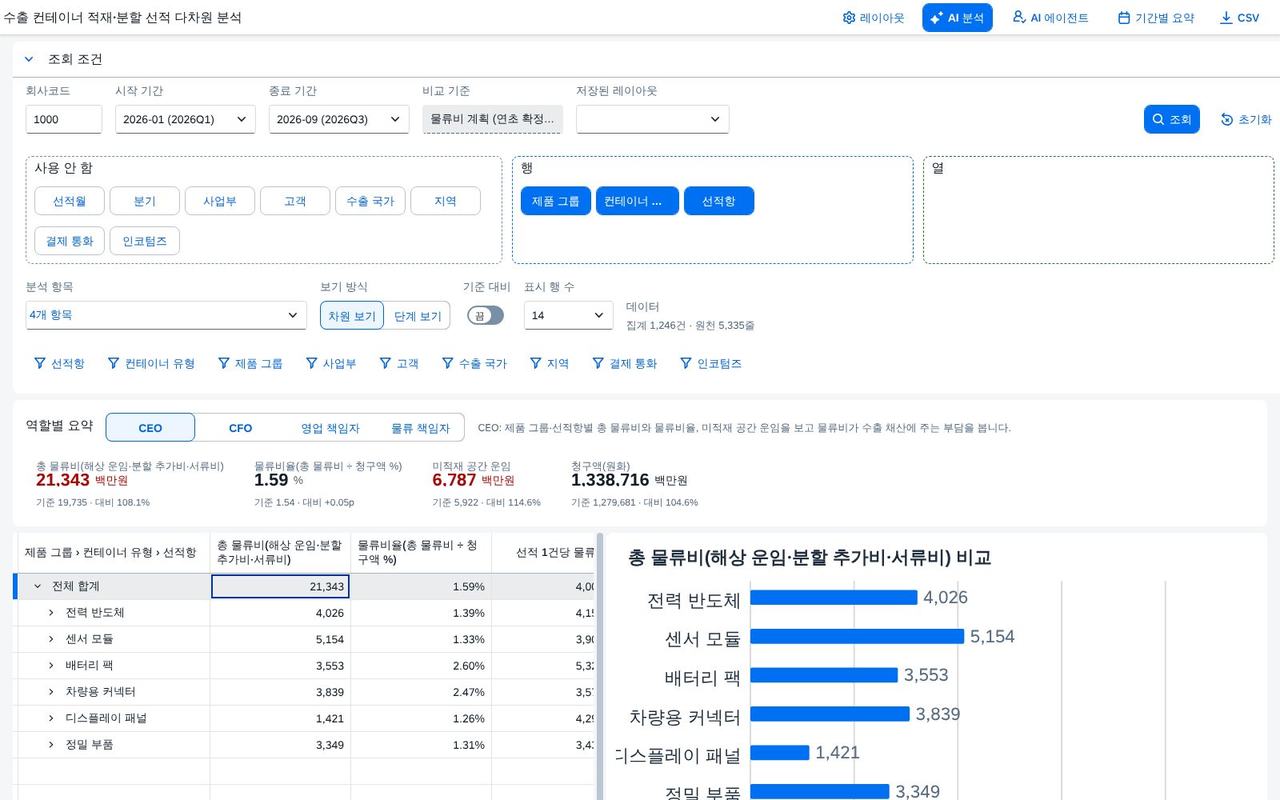1280x800 pixels.
Task: Expand the 전력 반도체 row
Action: pos(51,612)
